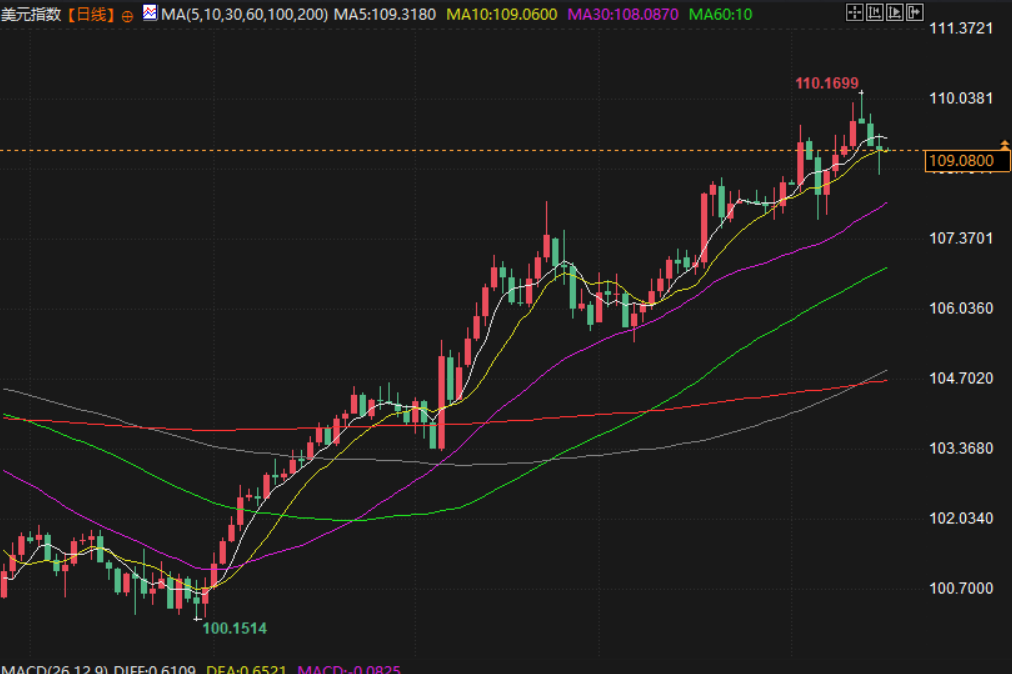Image resolution: width=1012 pixels, height=674 pixels.
Task: Select the MA10:109.0600 legend label
Action: coord(502,15)
